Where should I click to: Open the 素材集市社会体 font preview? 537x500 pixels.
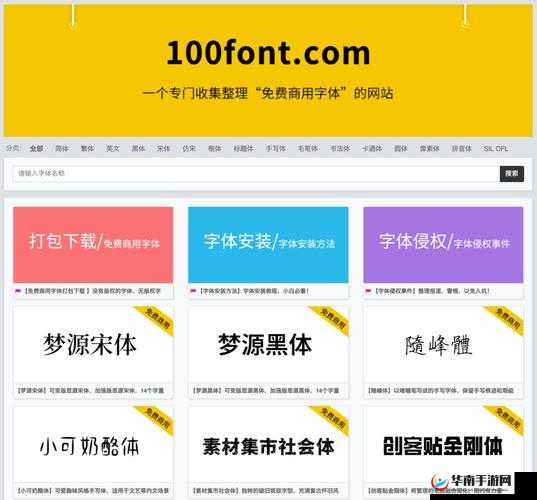[268, 446]
